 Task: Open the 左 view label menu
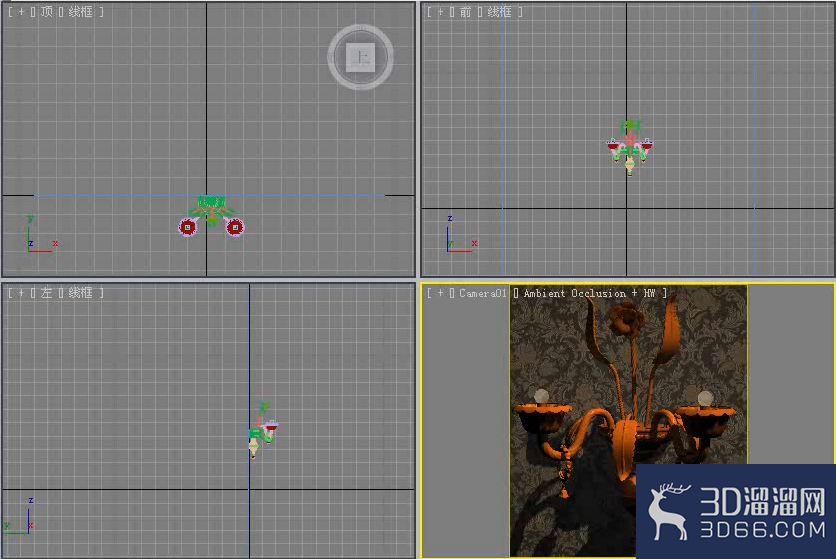[x=46, y=293]
